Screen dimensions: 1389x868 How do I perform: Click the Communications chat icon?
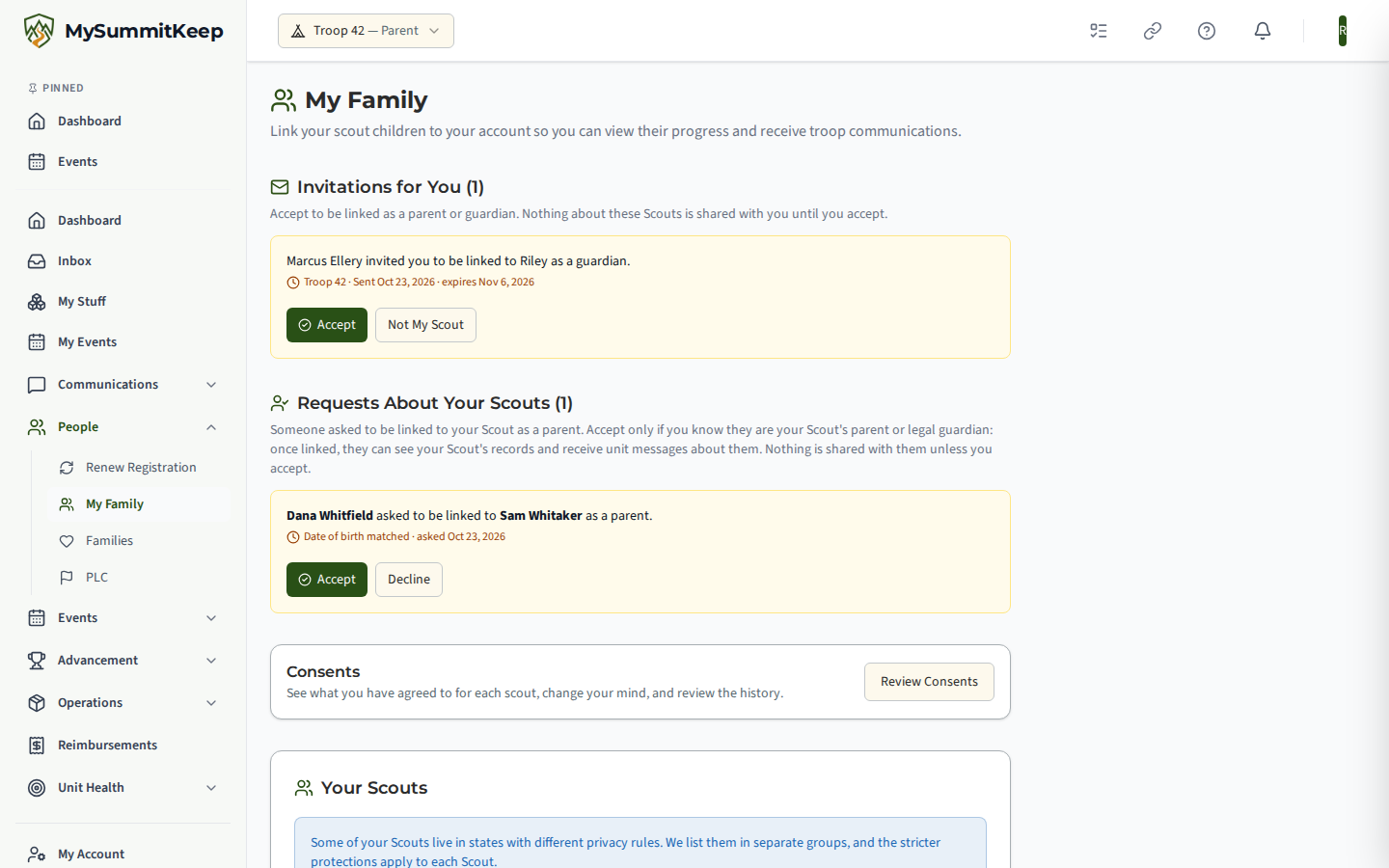37,385
